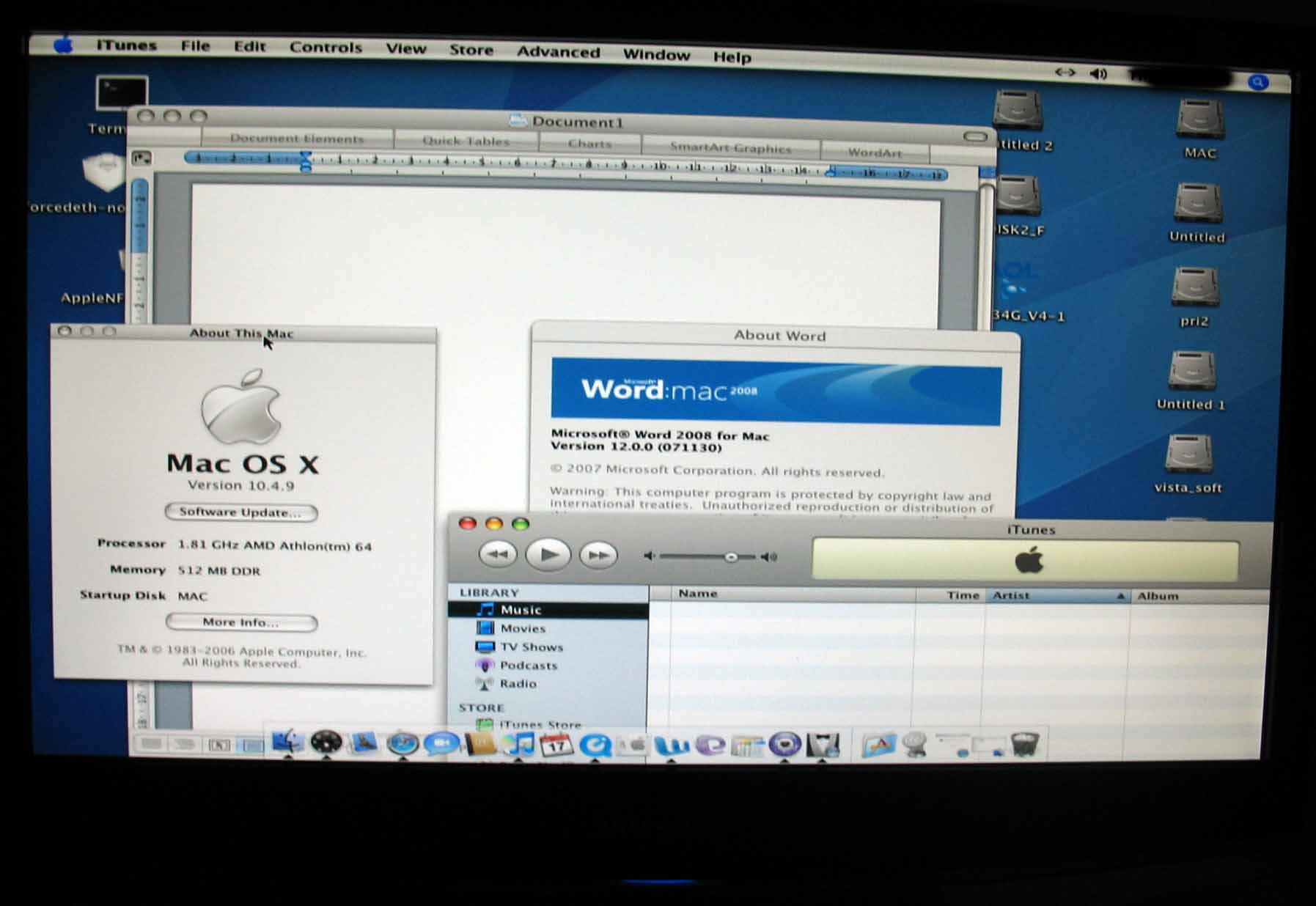Select Movies in the iTunes sidebar
Viewport: 1316px width, 906px height.
tap(522, 628)
